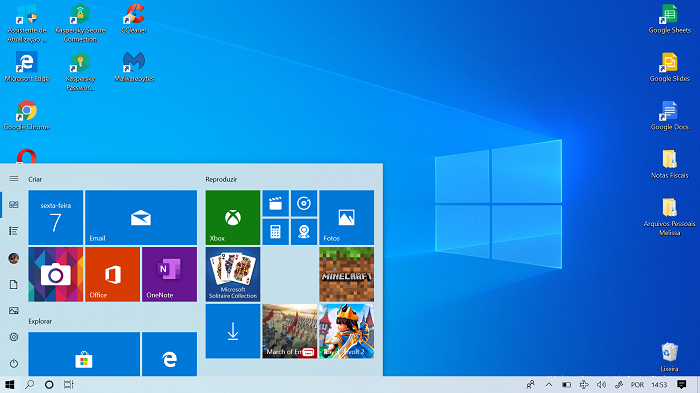Open taskbar Search magnifier
Screen dimensions: 700x393
click(x=29, y=385)
